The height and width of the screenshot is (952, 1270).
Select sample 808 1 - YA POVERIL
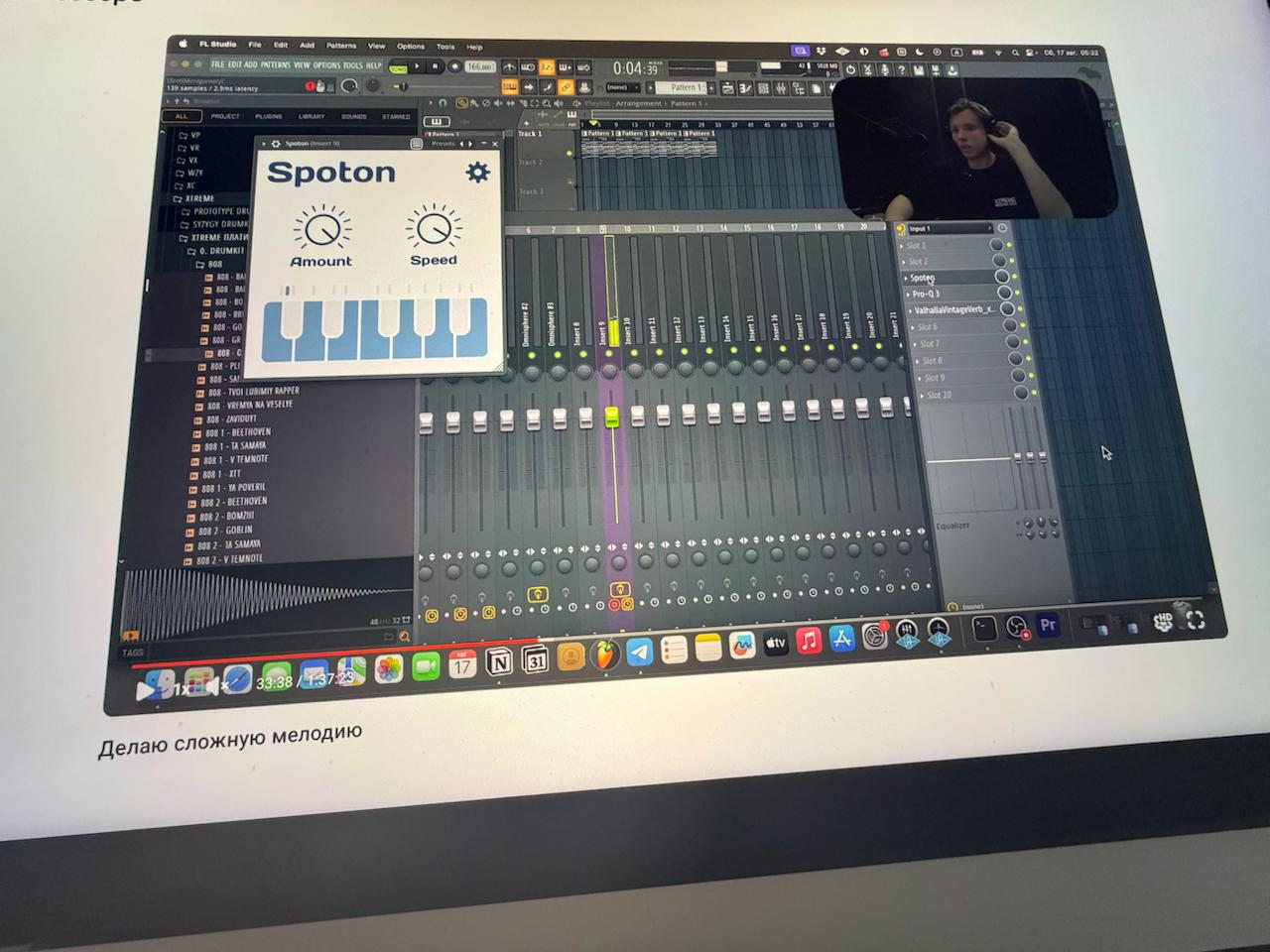[x=233, y=488]
